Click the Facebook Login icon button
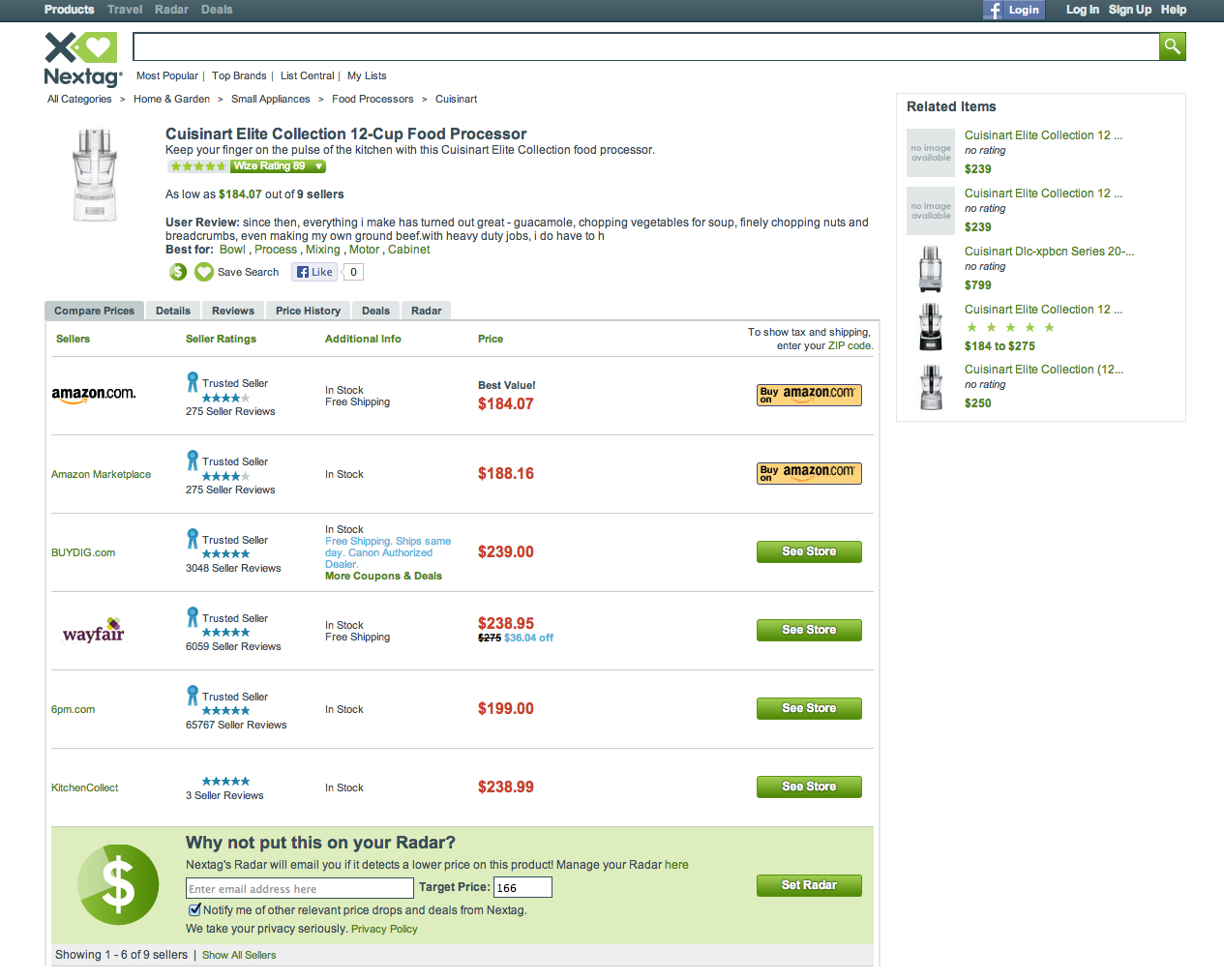The height and width of the screenshot is (980, 1224). coord(1013,10)
